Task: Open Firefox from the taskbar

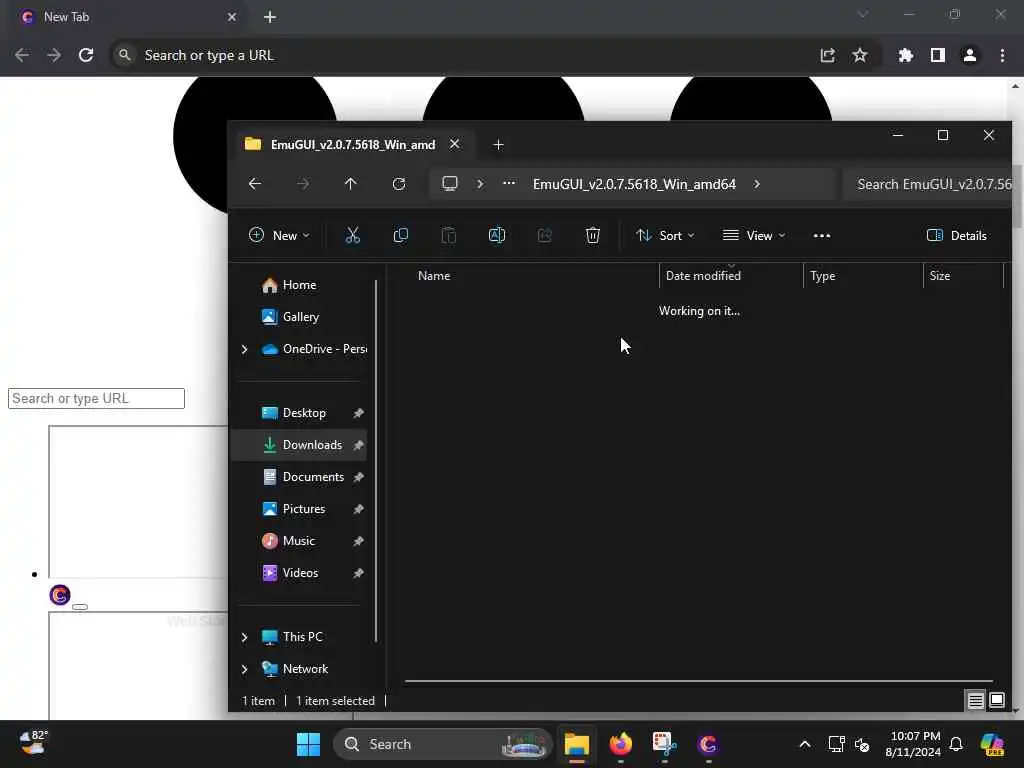Action: (620, 744)
